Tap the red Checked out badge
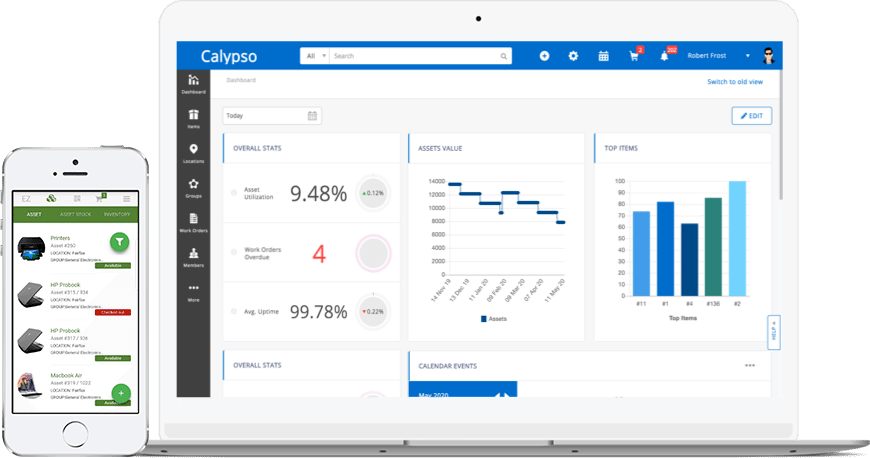 (113, 313)
